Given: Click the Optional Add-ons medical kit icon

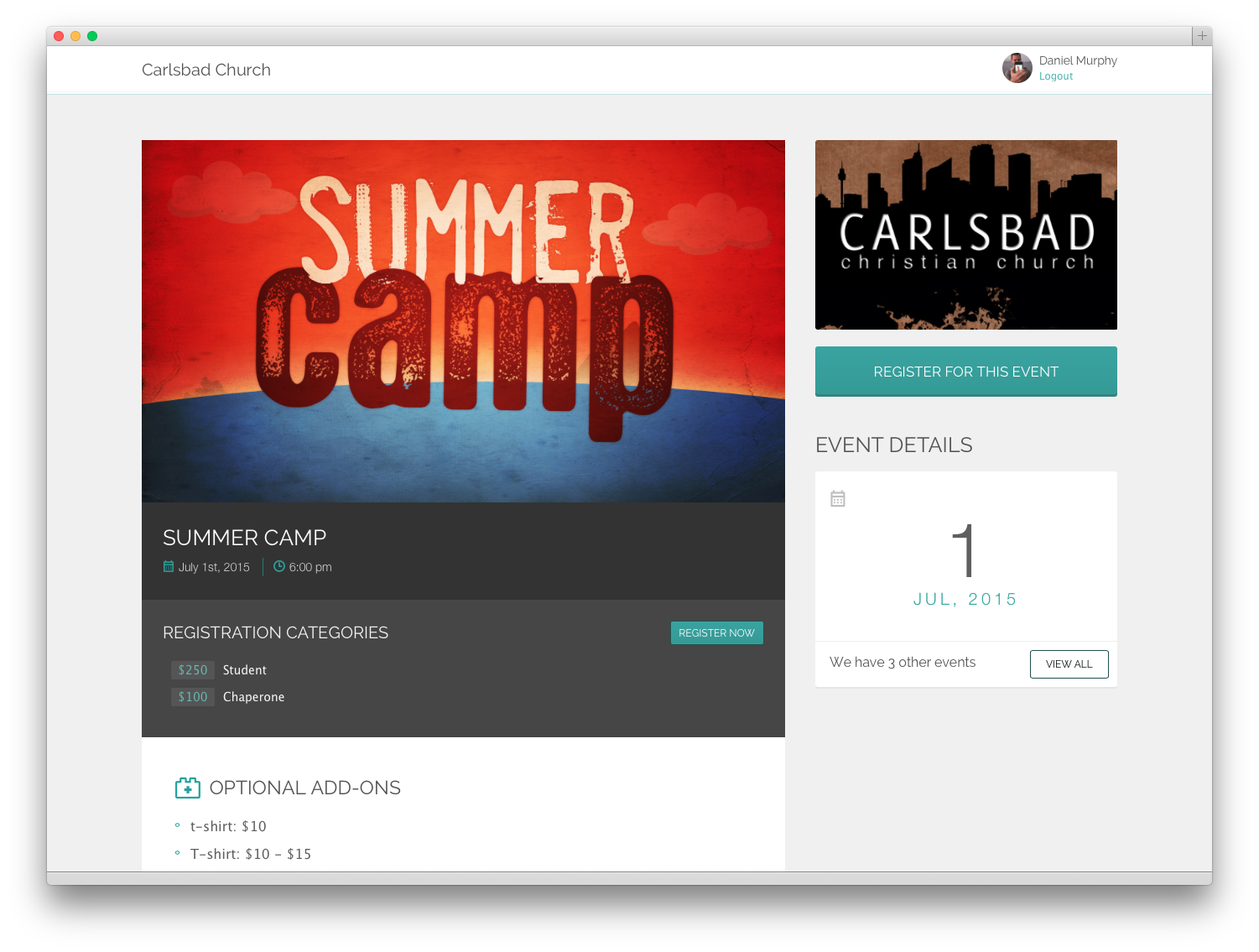Looking at the screenshot, I should pos(188,788).
